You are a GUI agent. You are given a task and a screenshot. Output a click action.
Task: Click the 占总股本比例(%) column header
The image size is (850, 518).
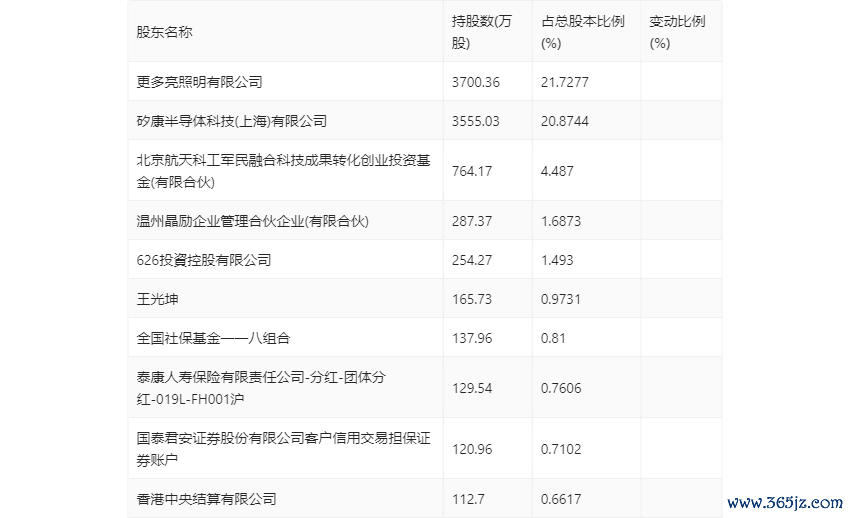click(583, 33)
